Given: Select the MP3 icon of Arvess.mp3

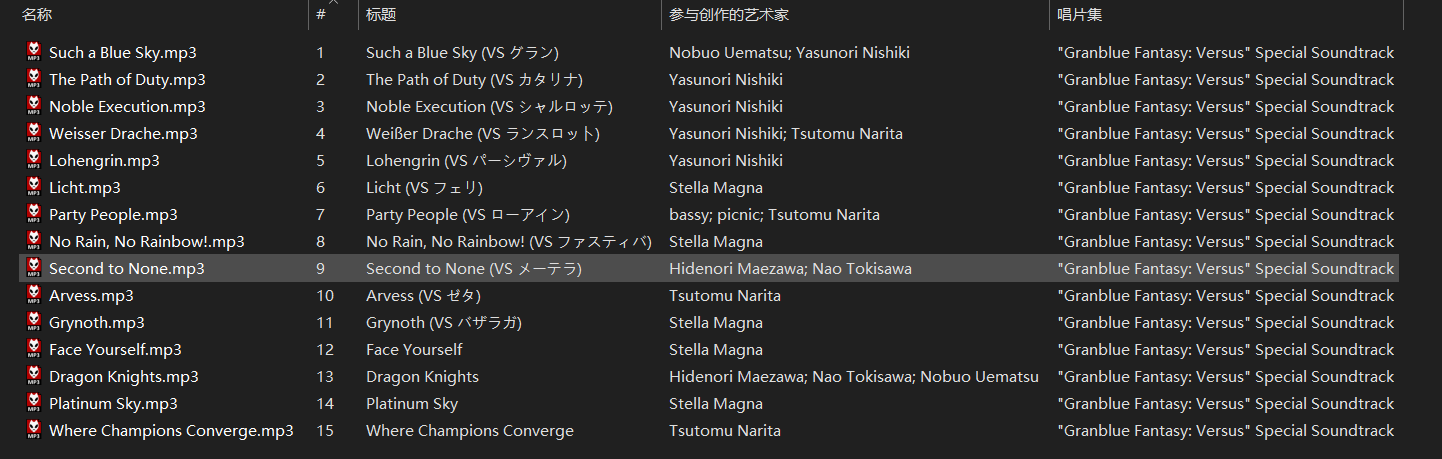Looking at the screenshot, I should [x=33, y=295].
